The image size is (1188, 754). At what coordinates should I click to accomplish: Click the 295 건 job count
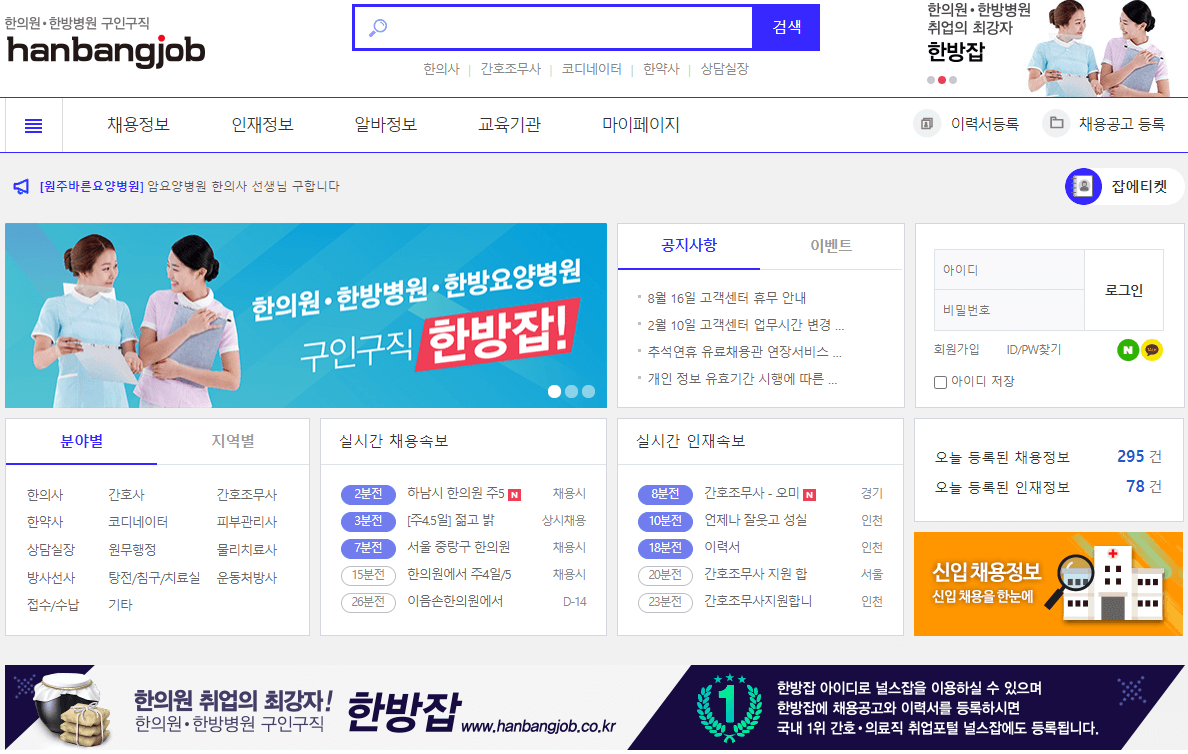point(1139,457)
